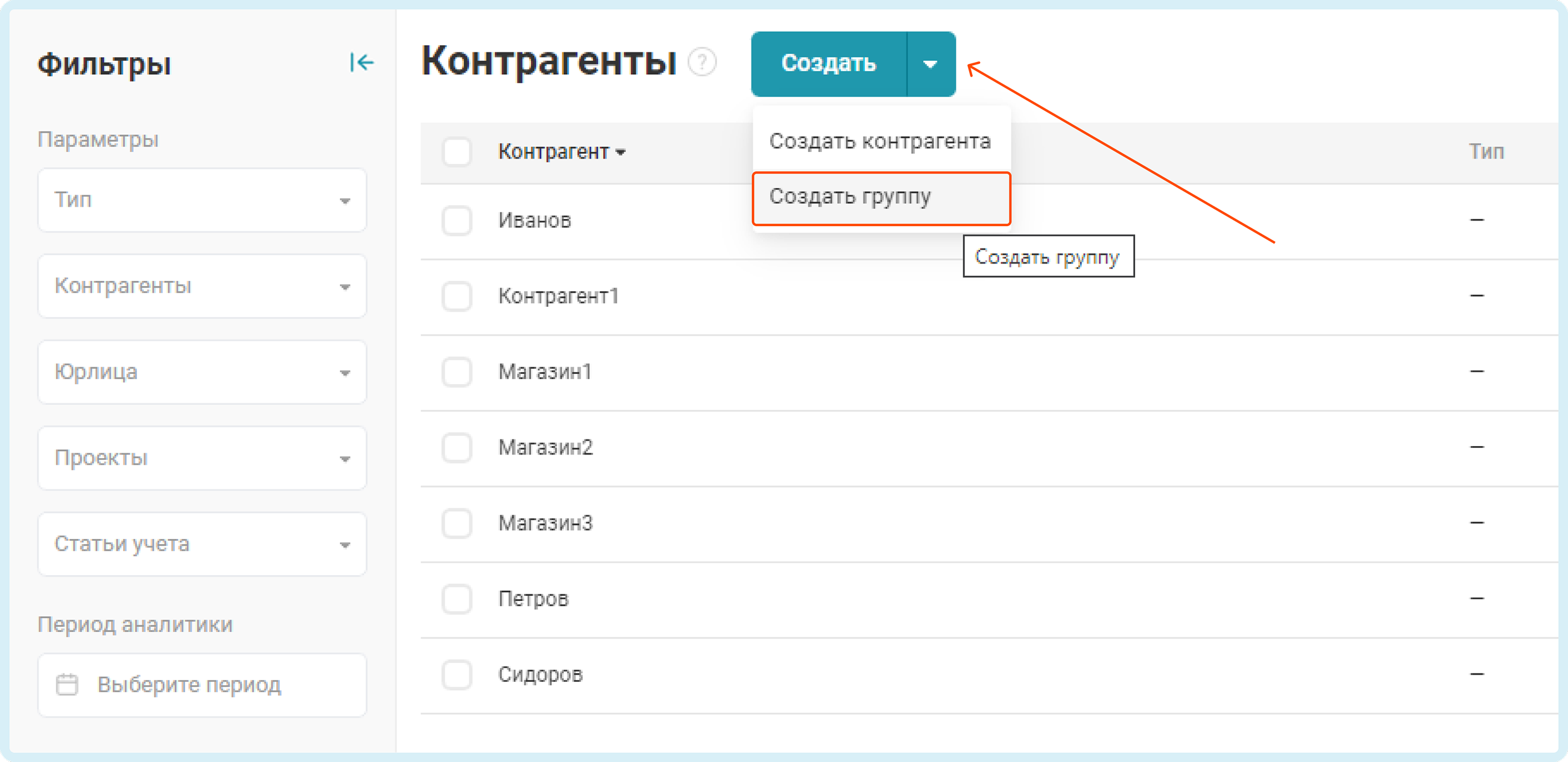Open the Контрагент1 row

pos(558,297)
